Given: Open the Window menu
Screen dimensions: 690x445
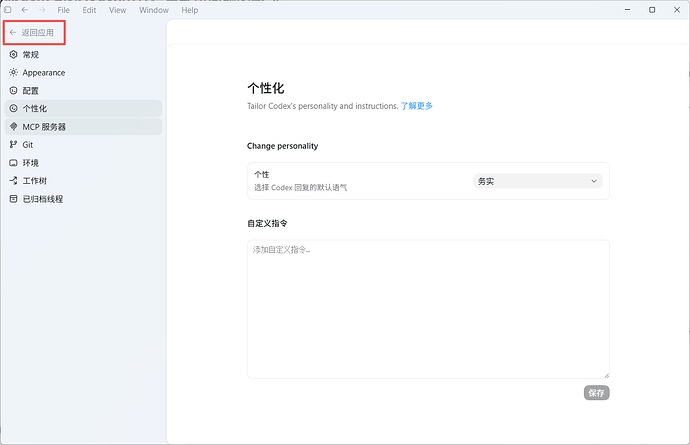Looking at the screenshot, I should pos(154,10).
